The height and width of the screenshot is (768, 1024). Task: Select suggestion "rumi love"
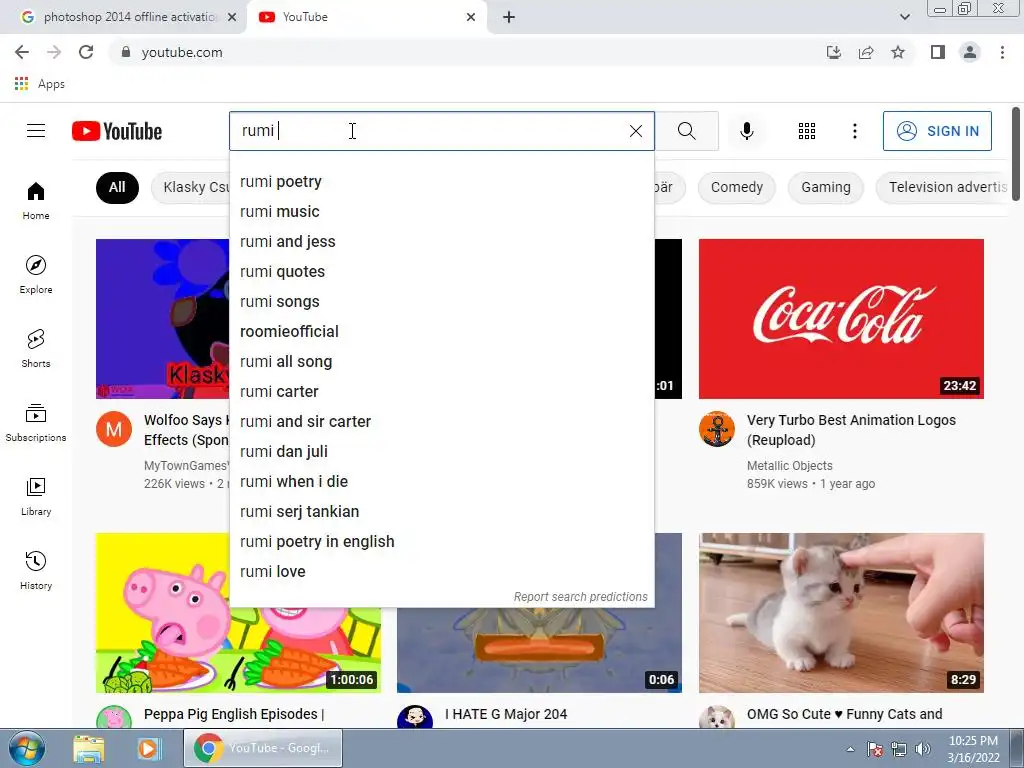[442, 572]
